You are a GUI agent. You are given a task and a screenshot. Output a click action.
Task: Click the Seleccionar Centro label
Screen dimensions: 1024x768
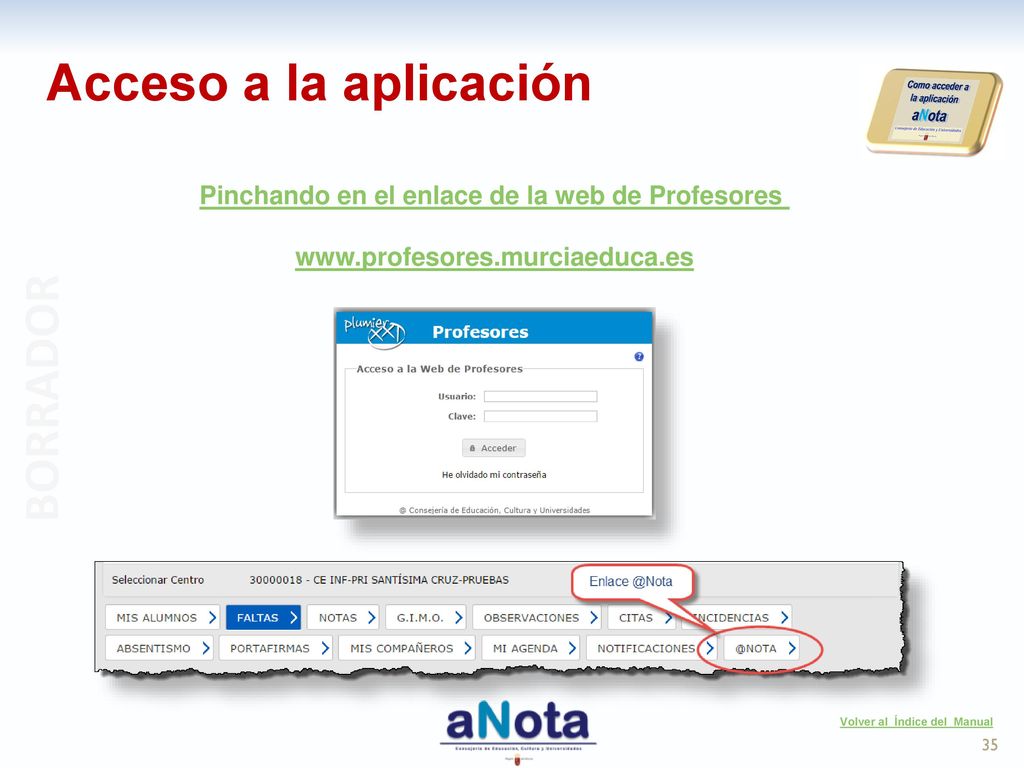point(158,580)
